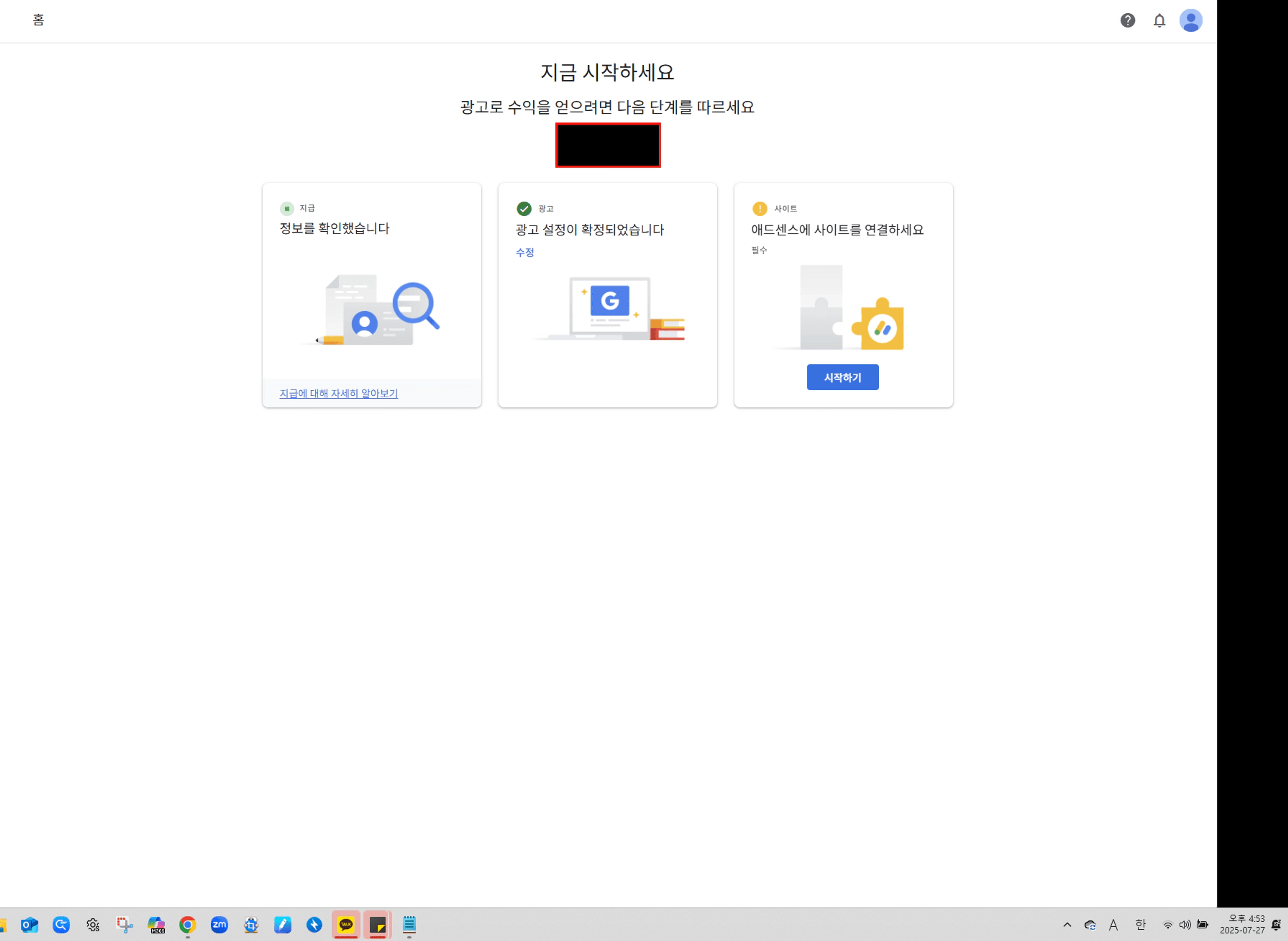Click the 지금 시작하세요 heading

click(x=607, y=72)
